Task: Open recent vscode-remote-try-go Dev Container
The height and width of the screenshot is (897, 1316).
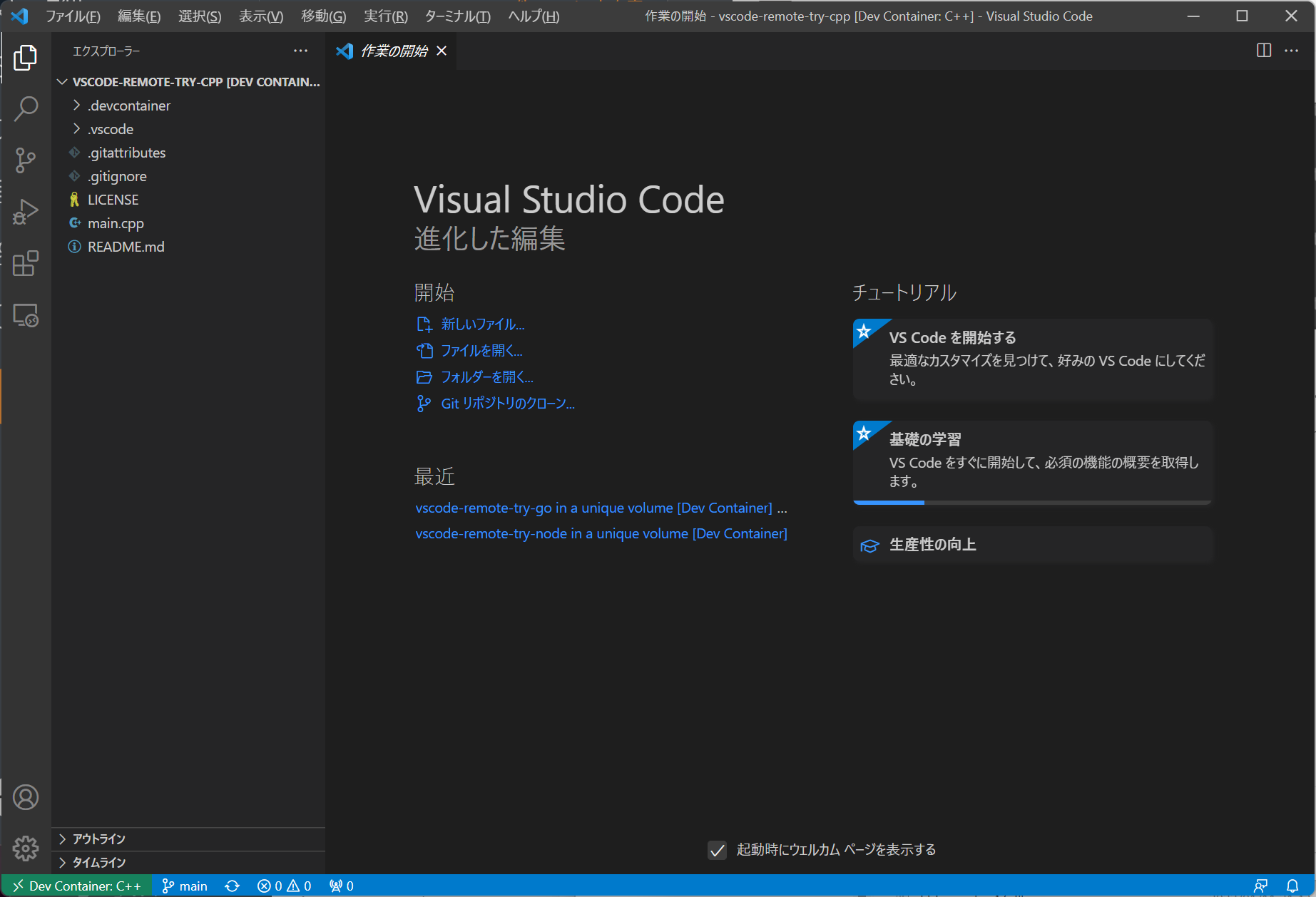Action: click(594, 508)
